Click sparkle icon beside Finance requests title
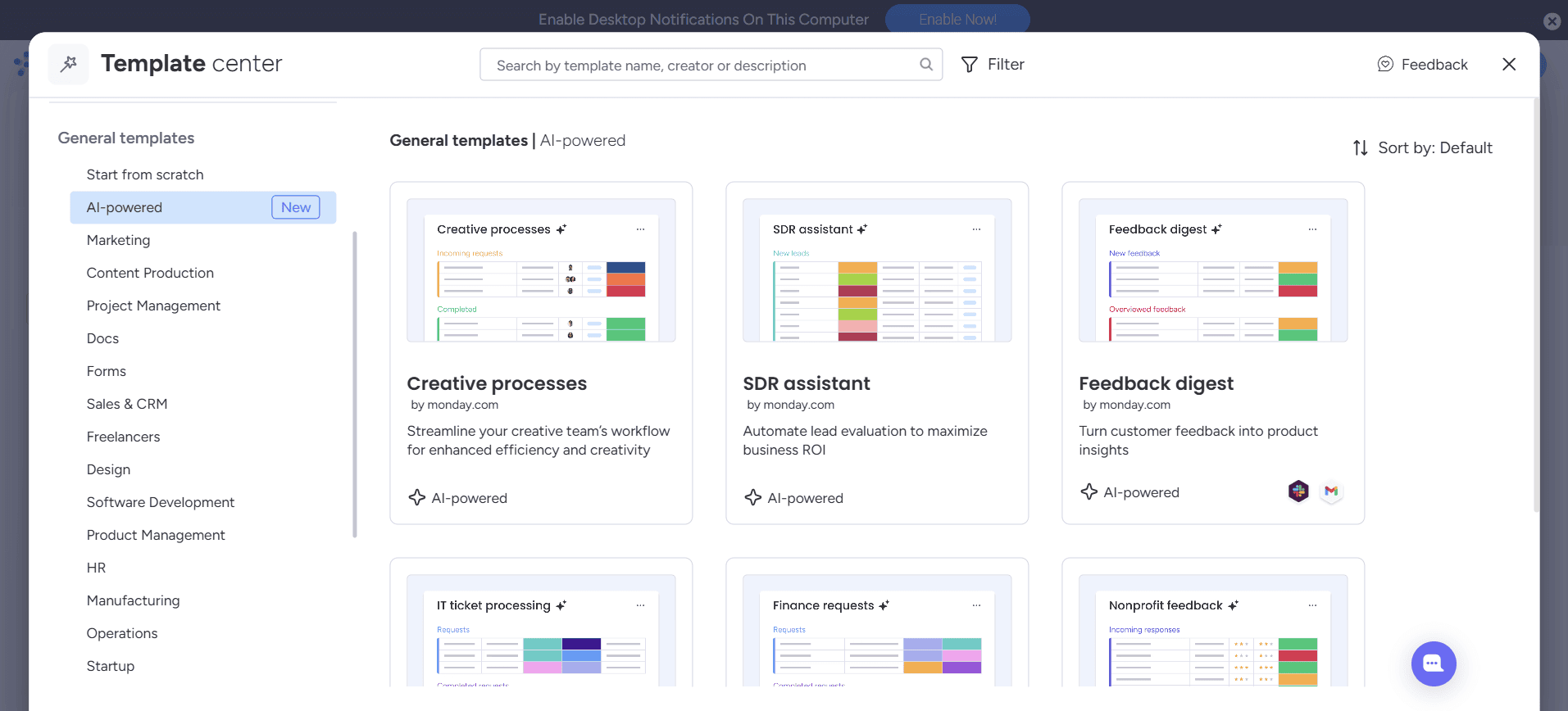The width and height of the screenshot is (1568, 711). click(884, 605)
